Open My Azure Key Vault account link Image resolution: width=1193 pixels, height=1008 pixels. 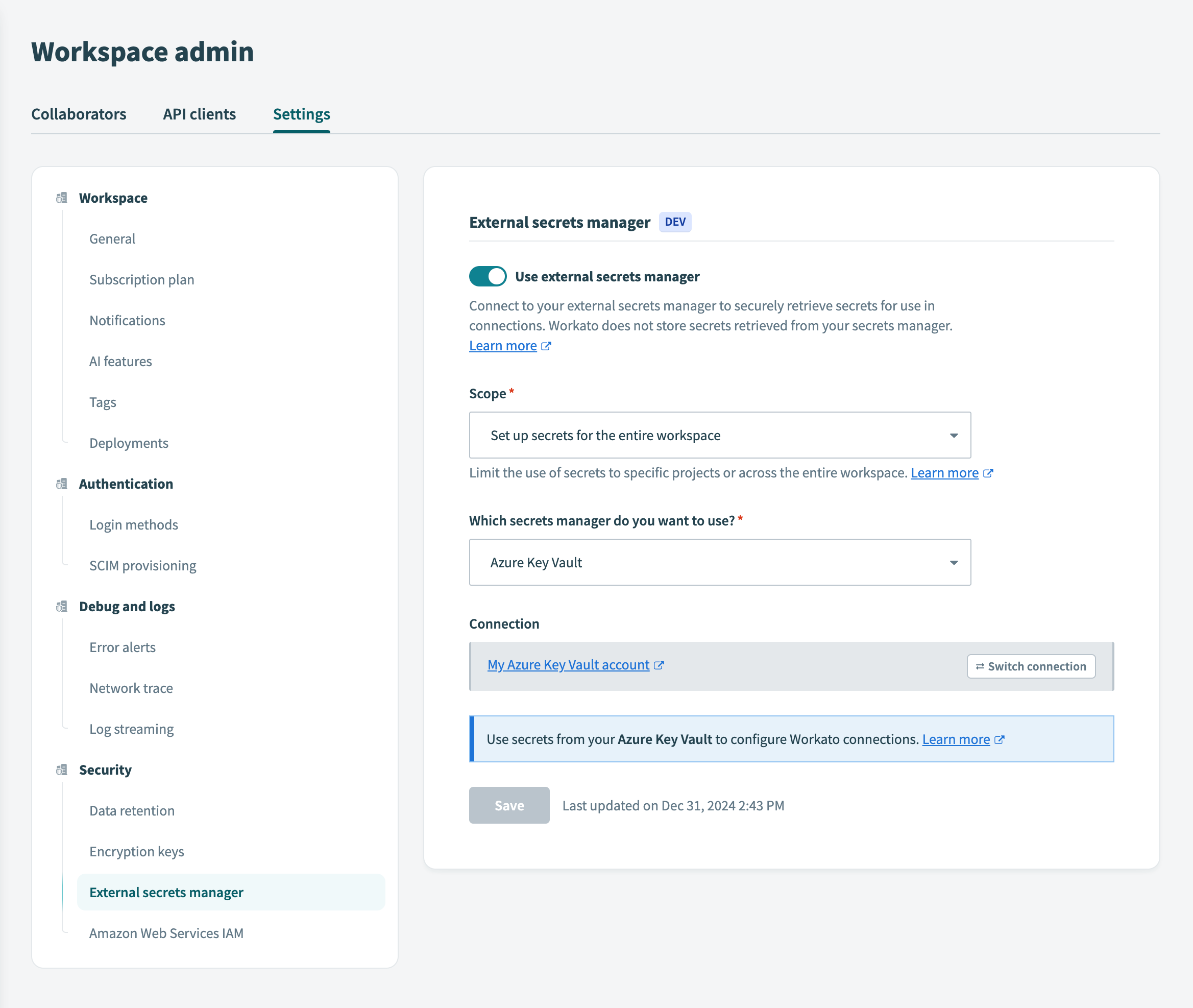coord(568,665)
